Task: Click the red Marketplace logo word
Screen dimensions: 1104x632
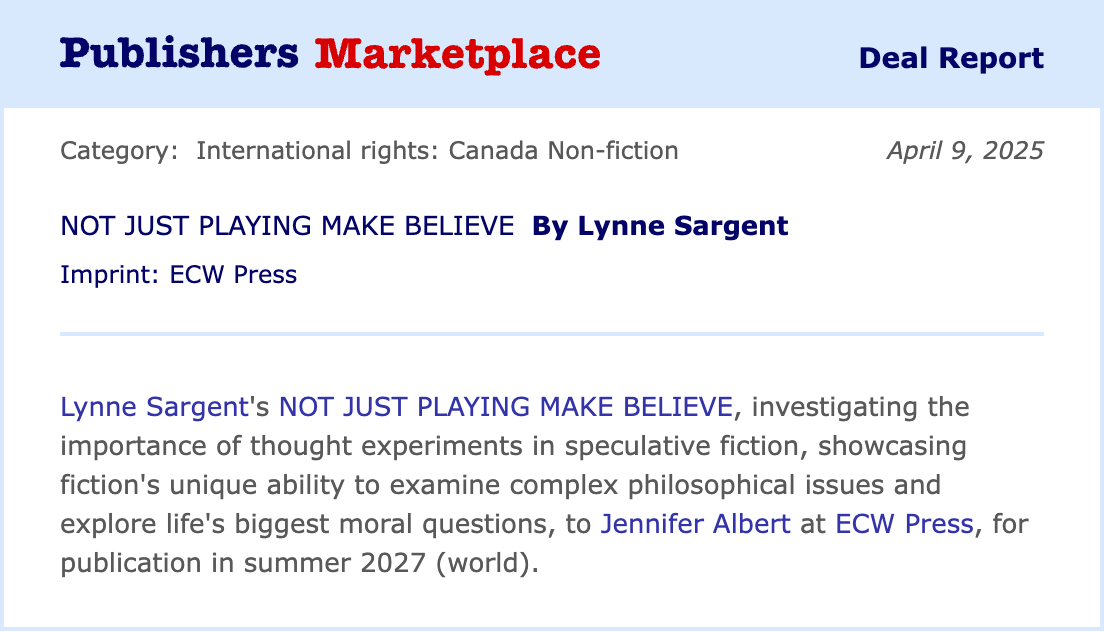Action: [457, 54]
